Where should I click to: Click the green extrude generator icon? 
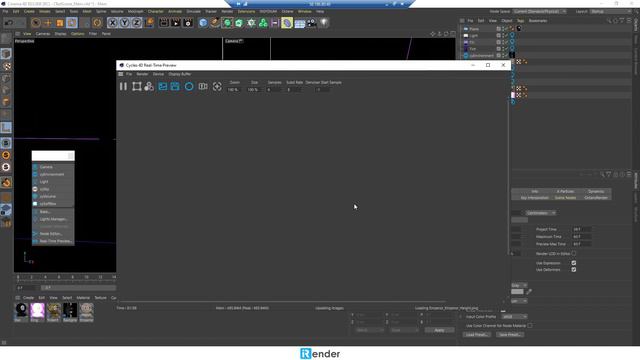(239, 23)
